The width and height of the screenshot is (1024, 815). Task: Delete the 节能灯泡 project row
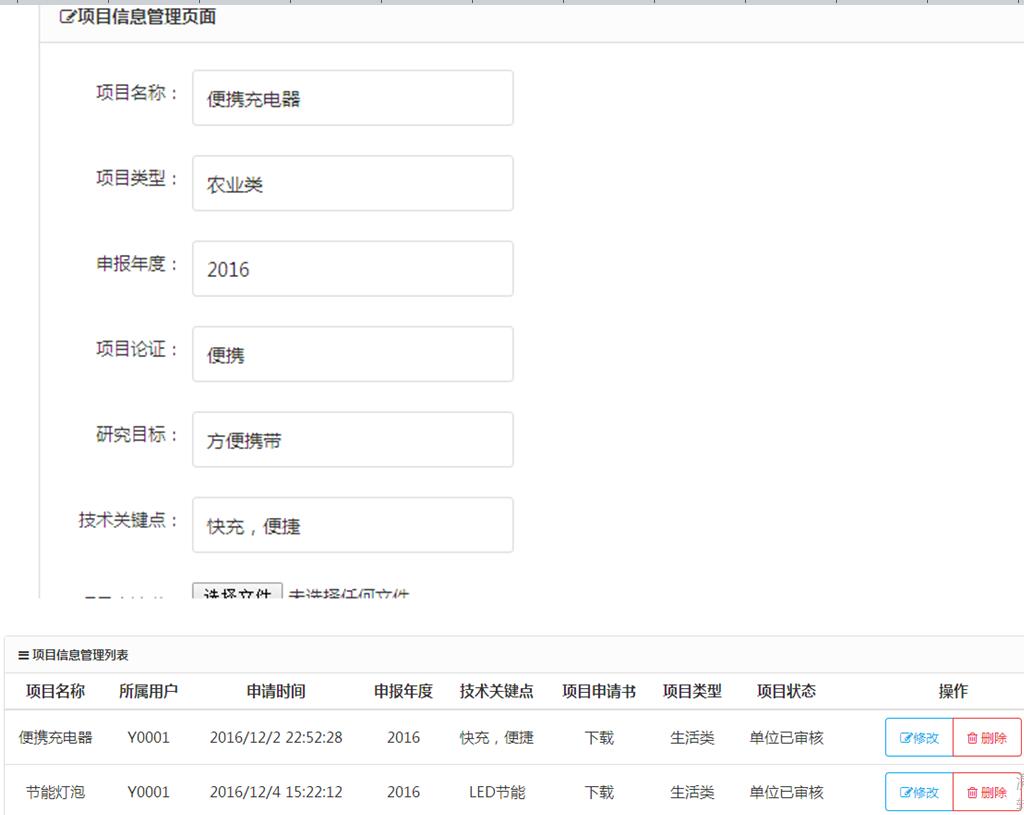(x=987, y=792)
